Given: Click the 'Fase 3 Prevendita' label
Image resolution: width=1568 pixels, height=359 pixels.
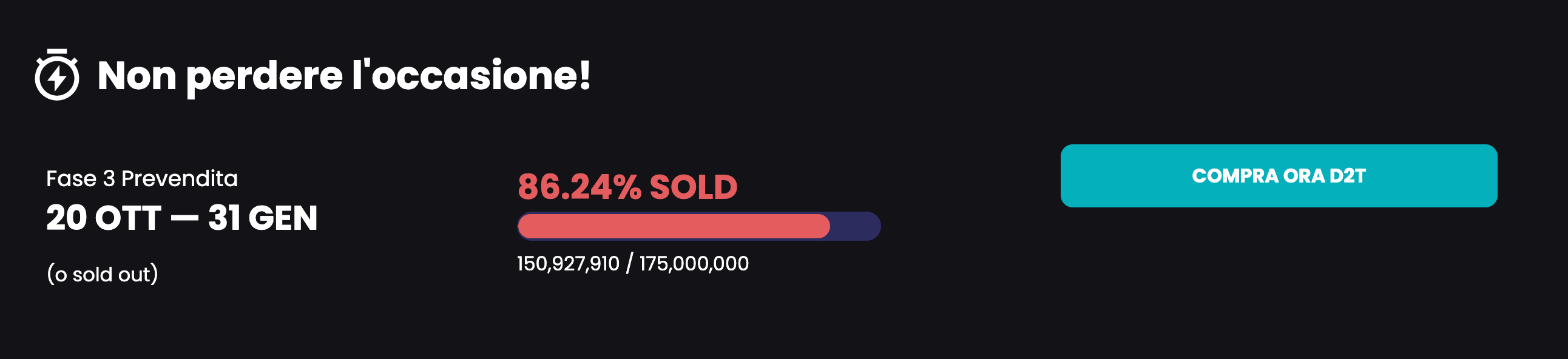Looking at the screenshot, I should click(142, 179).
